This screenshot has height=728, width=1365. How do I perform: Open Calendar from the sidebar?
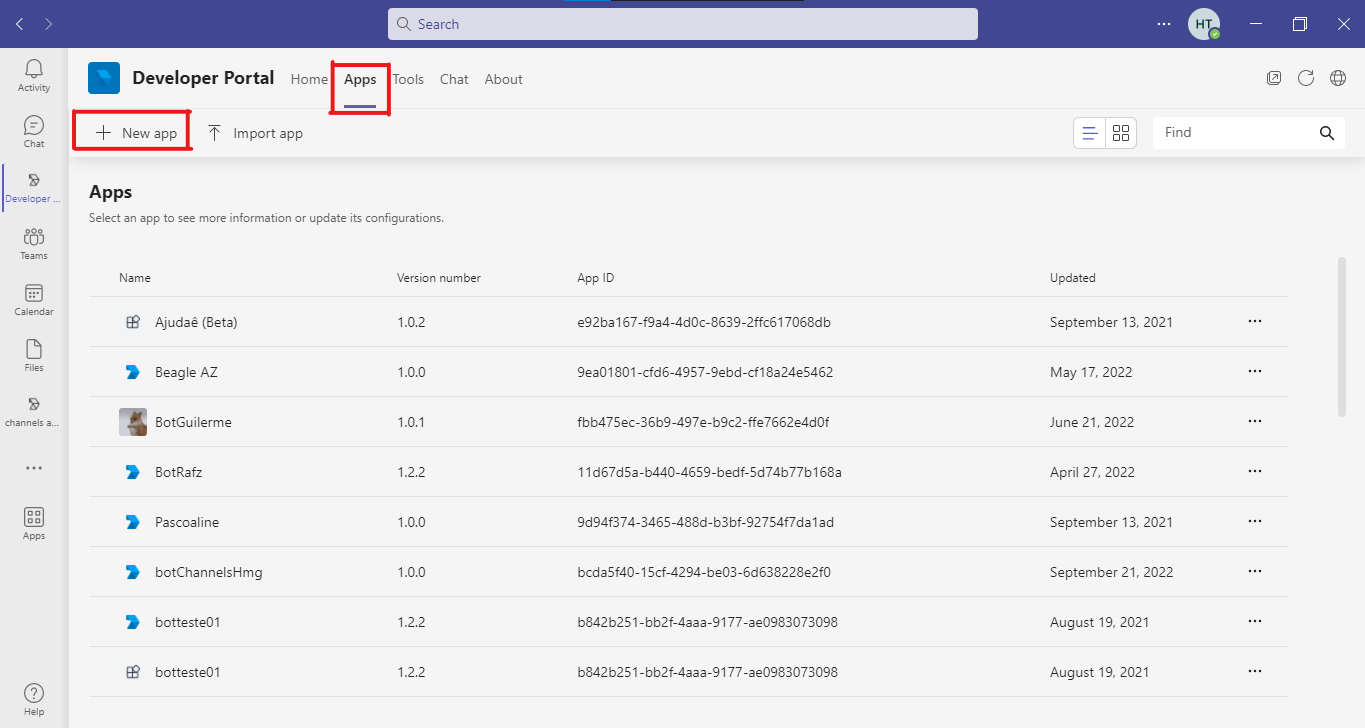[x=34, y=299]
